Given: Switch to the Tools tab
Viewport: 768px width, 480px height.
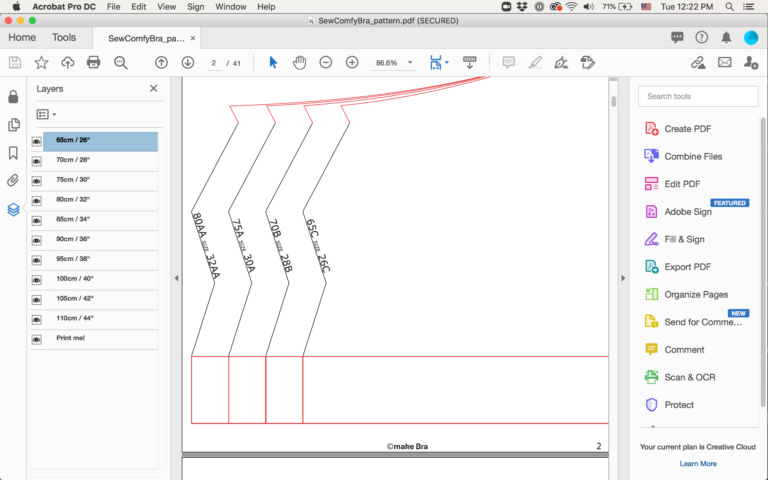Looking at the screenshot, I should pos(64,38).
